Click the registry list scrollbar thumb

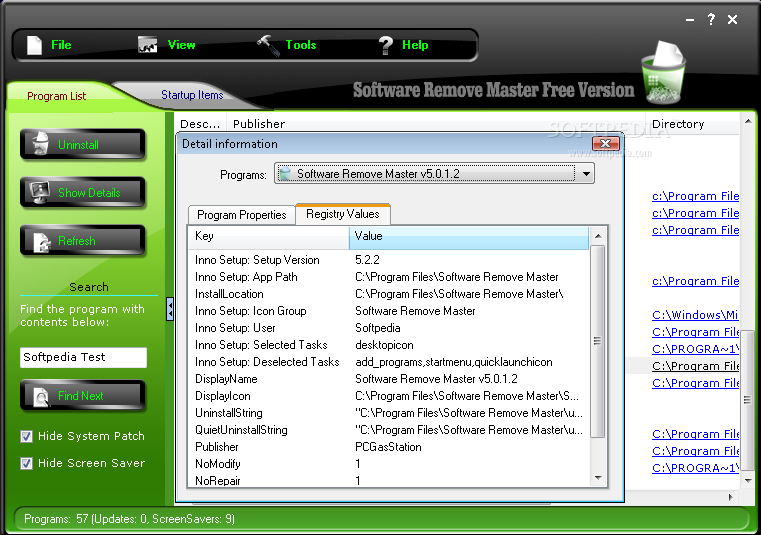(598, 341)
